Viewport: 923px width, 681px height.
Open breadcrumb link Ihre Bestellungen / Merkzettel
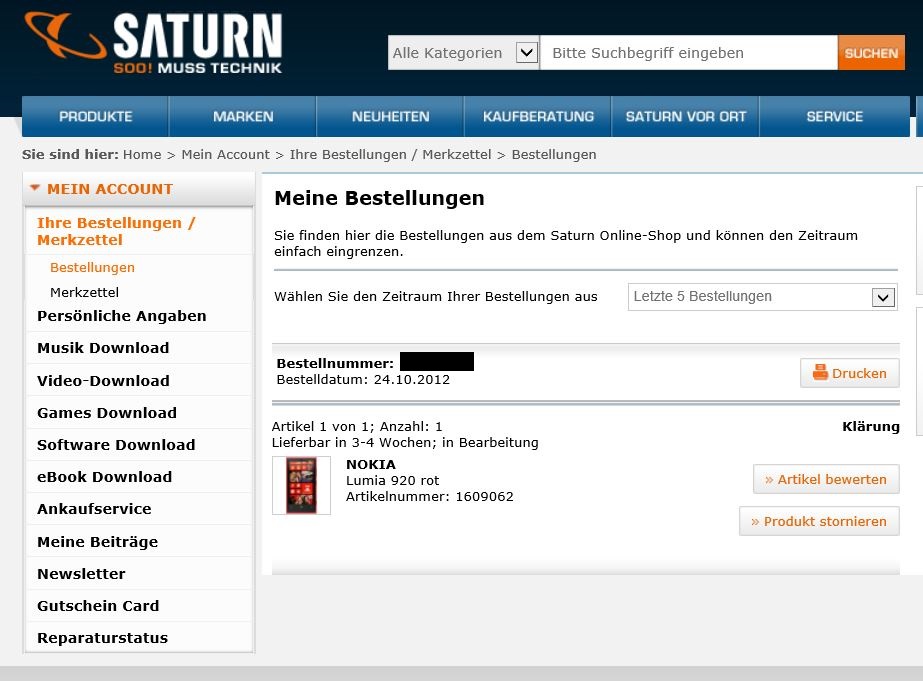(390, 155)
